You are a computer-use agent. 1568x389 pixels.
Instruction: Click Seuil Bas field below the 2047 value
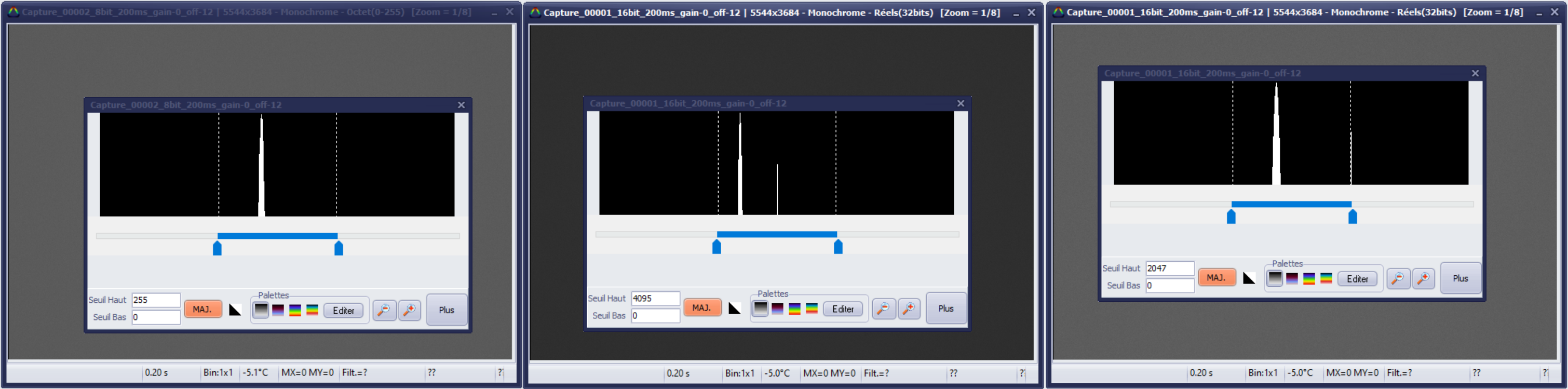1169,286
